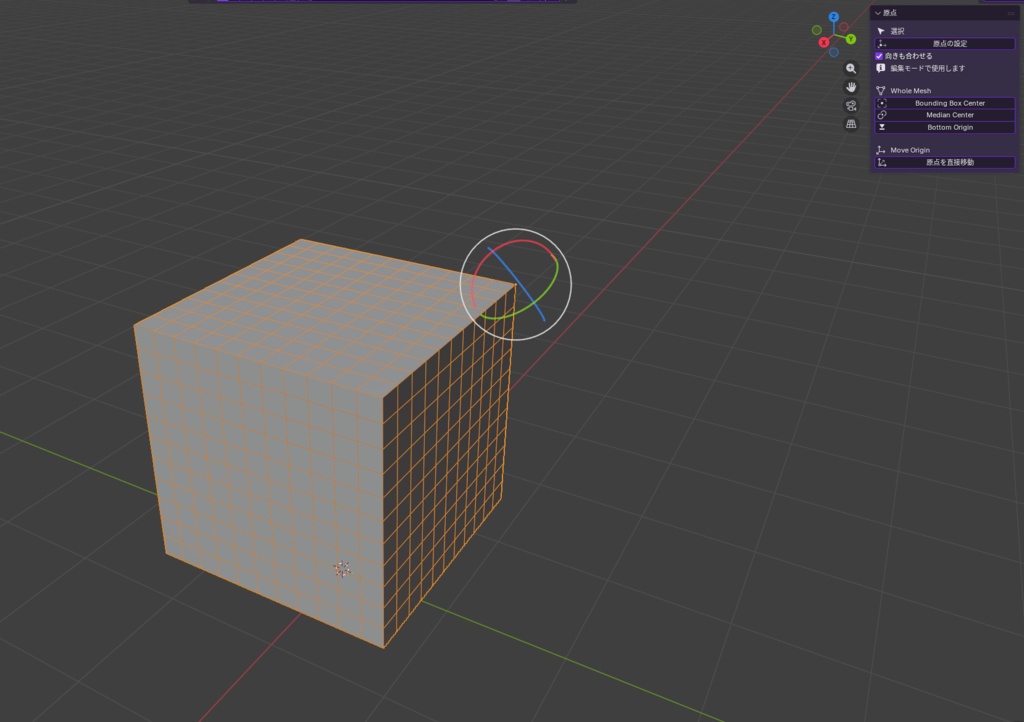The width and height of the screenshot is (1024, 722).
Task: Click the Bottom Origin button
Action: (x=945, y=127)
